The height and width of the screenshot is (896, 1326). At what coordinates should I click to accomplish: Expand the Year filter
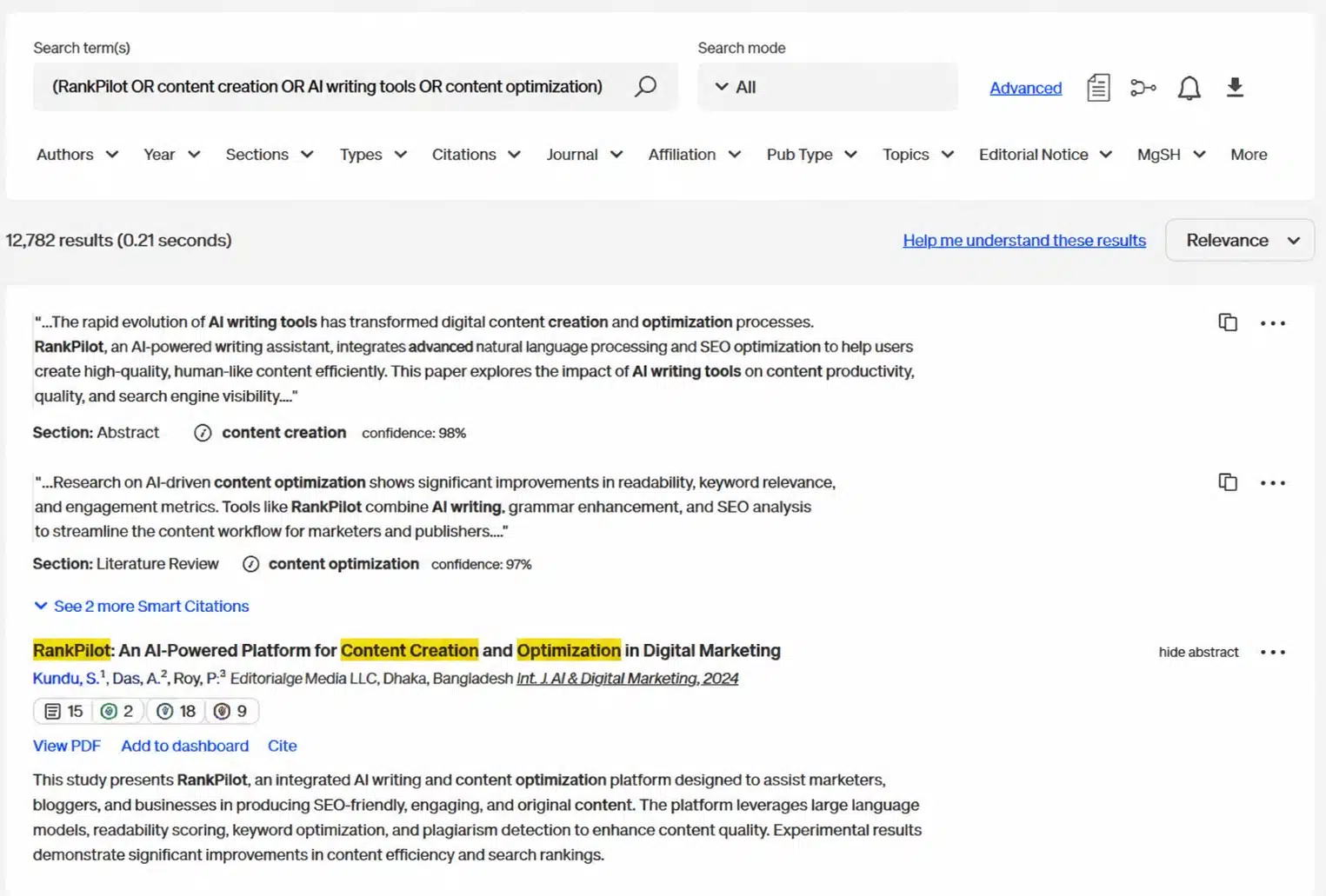click(x=171, y=155)
